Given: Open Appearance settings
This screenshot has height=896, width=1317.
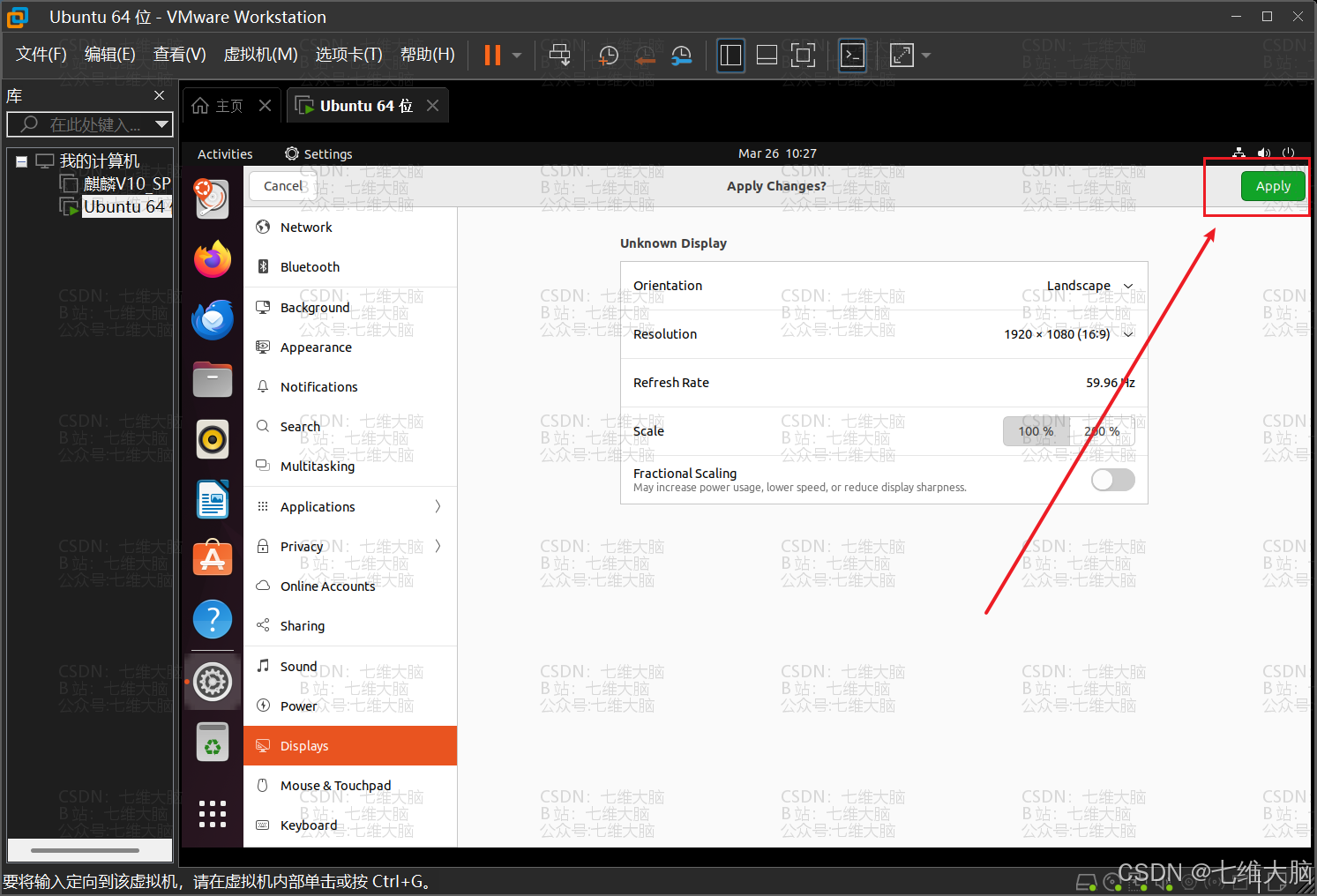Looking at the screenshot, I should tap(350, 347).
